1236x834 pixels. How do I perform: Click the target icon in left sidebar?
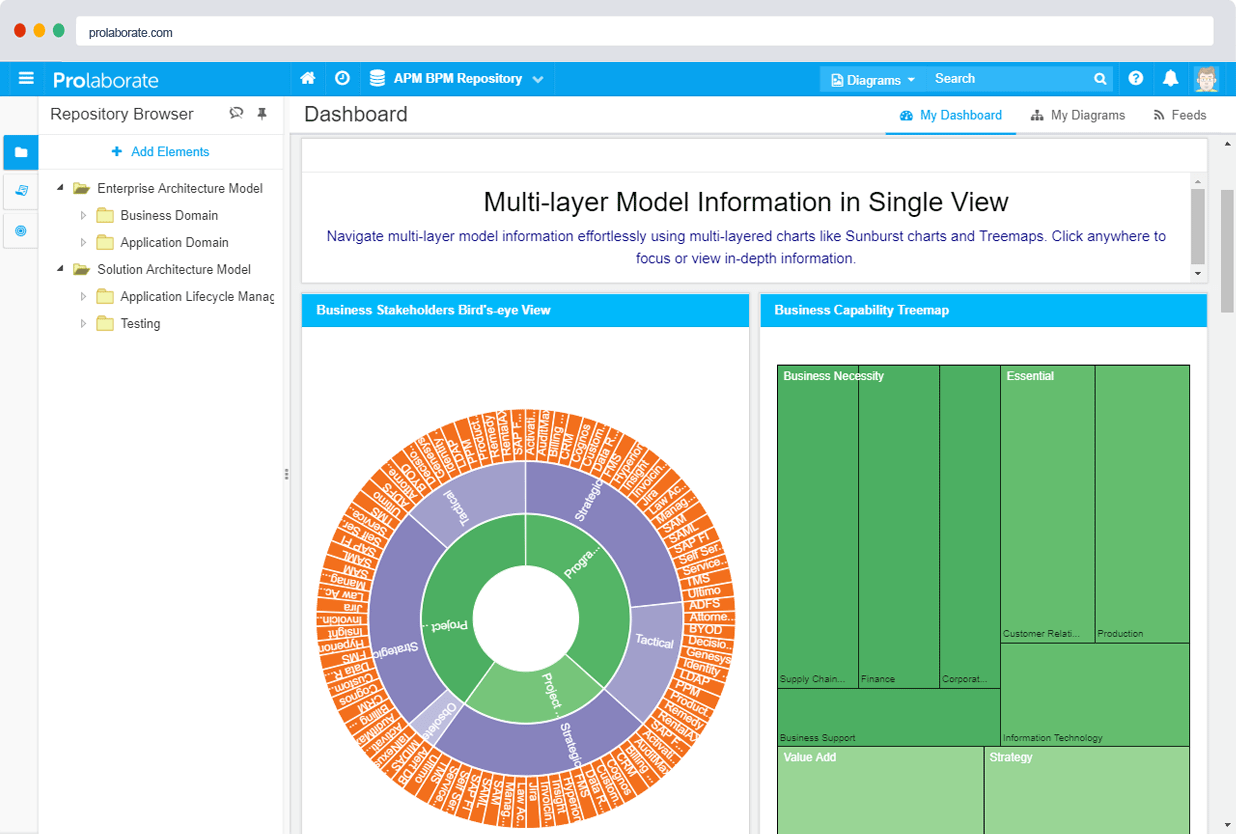click(x=20, y=230)
